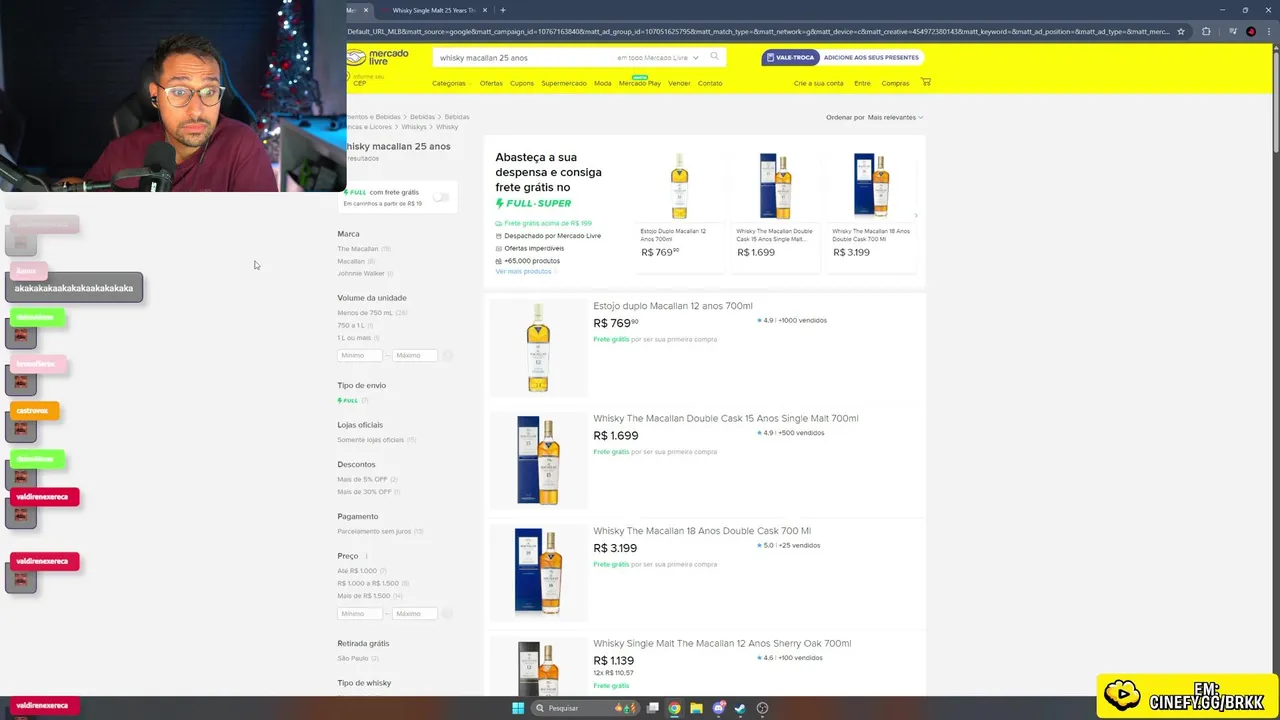Click the maximum price input field

pyautogui.click(x=414, y=613)
